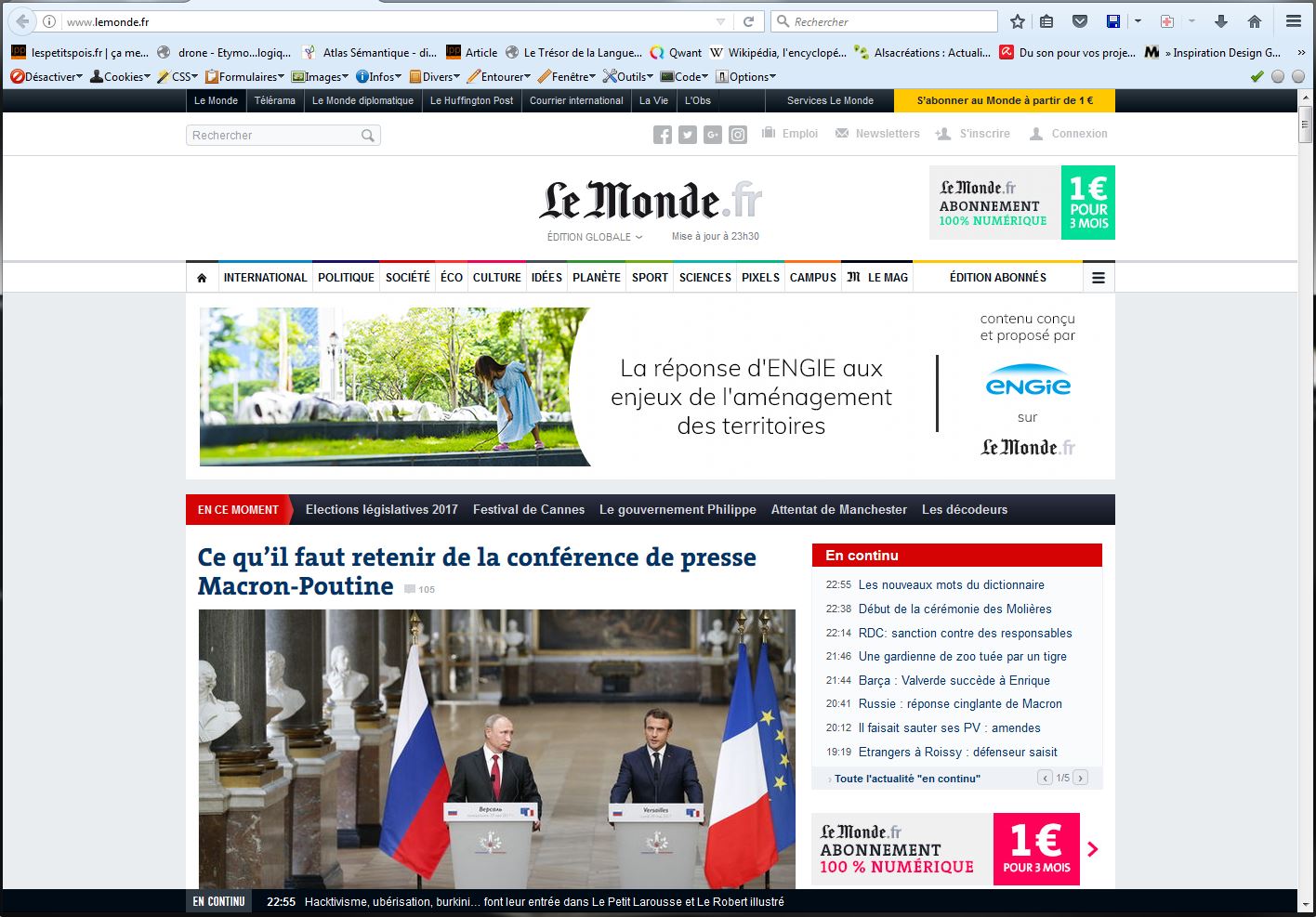Click the ENGIE sponsored content banner
Viewport: 1316px width, 917px height.
[x=651, y=386]
